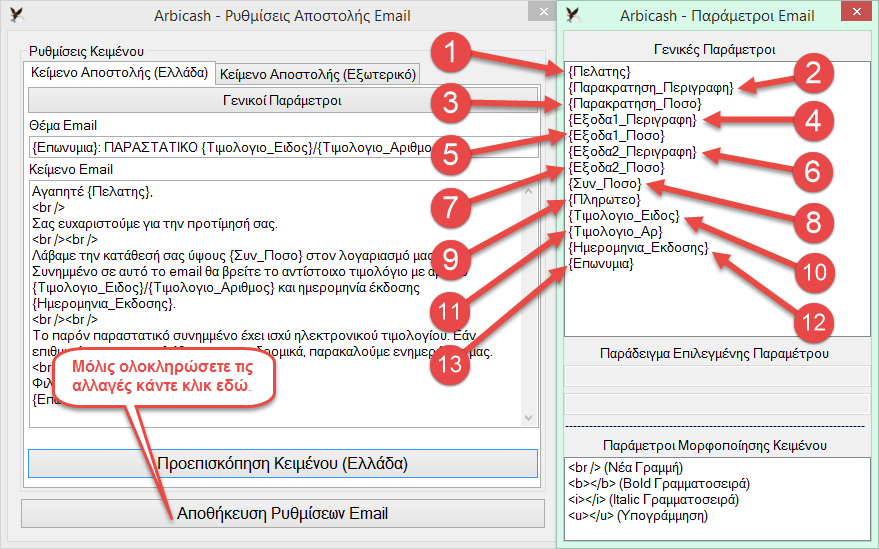879x549 pixels.
Task: Select {Εξοδα1_Ποσο} parameter
Action: 616,136
